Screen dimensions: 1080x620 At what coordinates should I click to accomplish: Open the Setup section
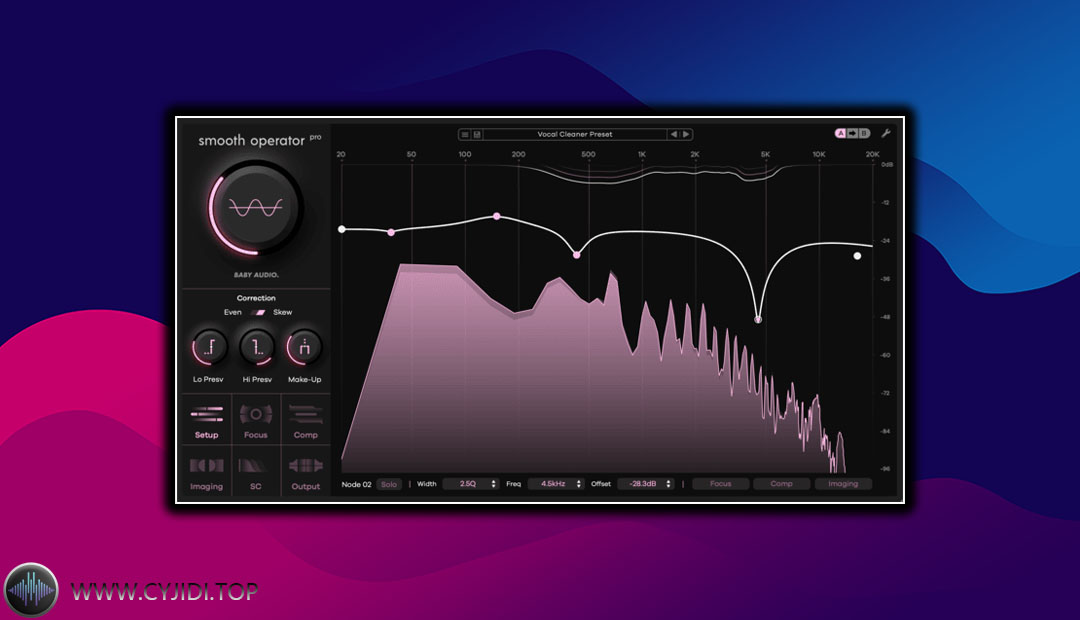click(207, 420)
